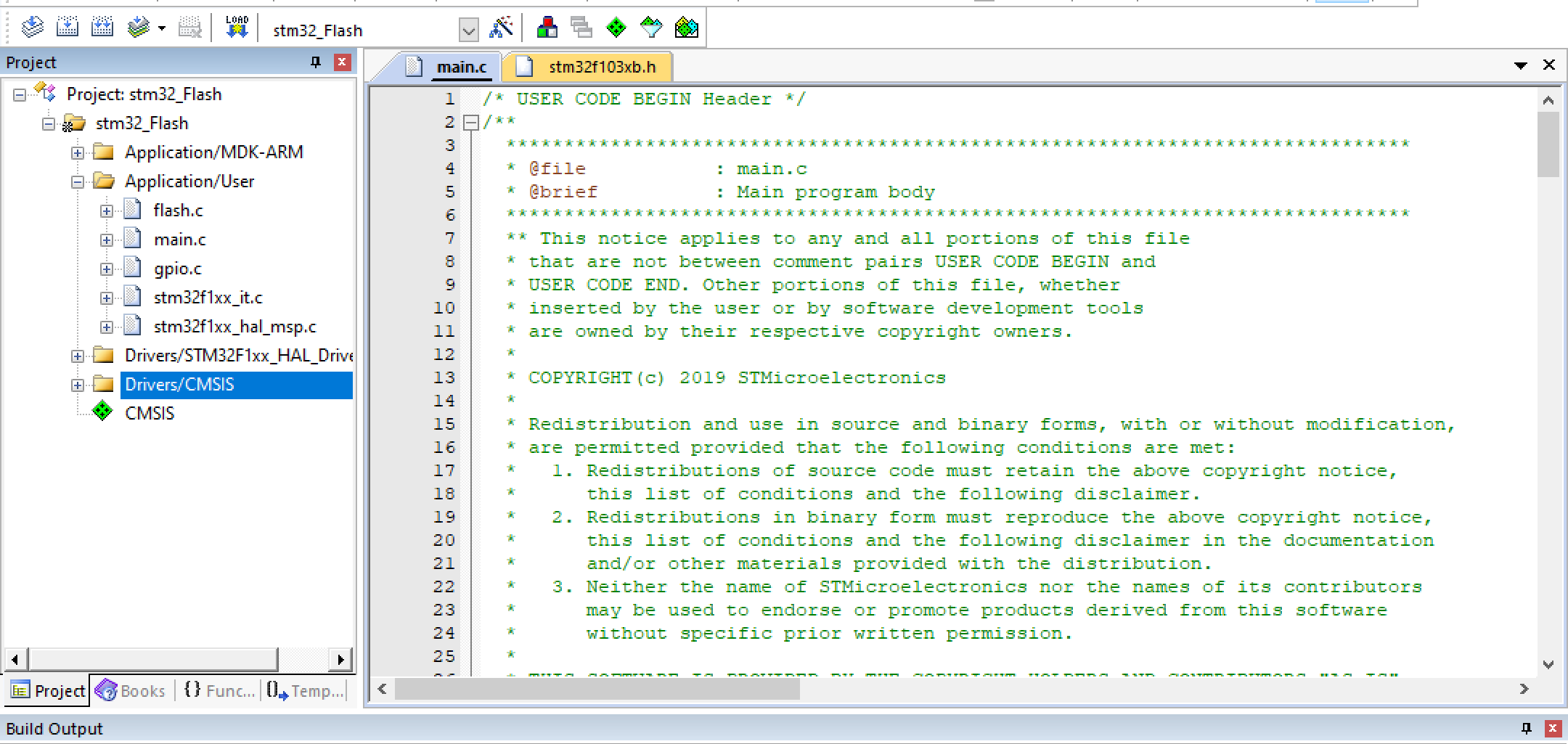Open the stm32_Flash target selector dropdown
This screenshot has height=744, width=1568.
469,30
